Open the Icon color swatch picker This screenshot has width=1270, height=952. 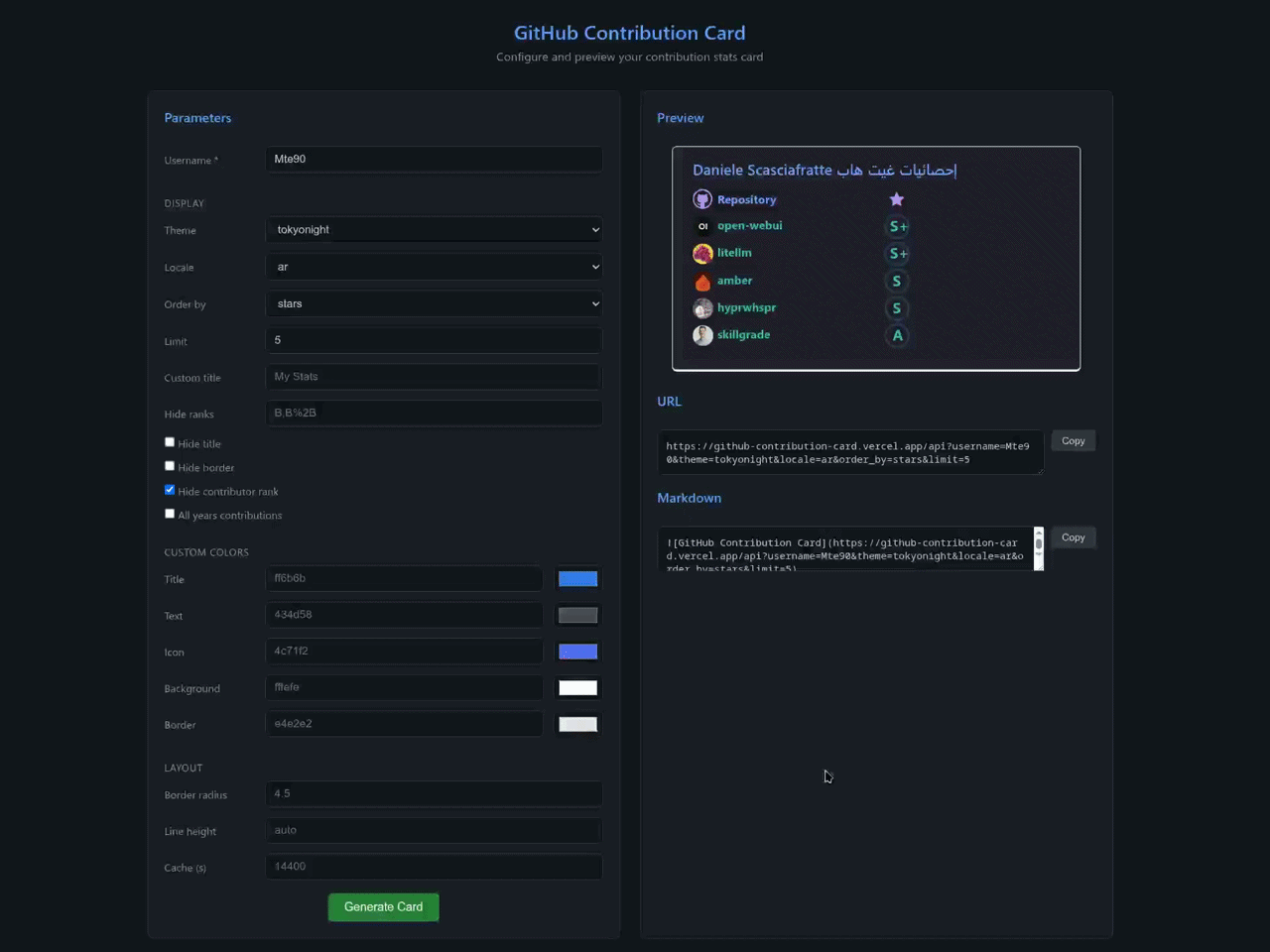tap(577, 652)
